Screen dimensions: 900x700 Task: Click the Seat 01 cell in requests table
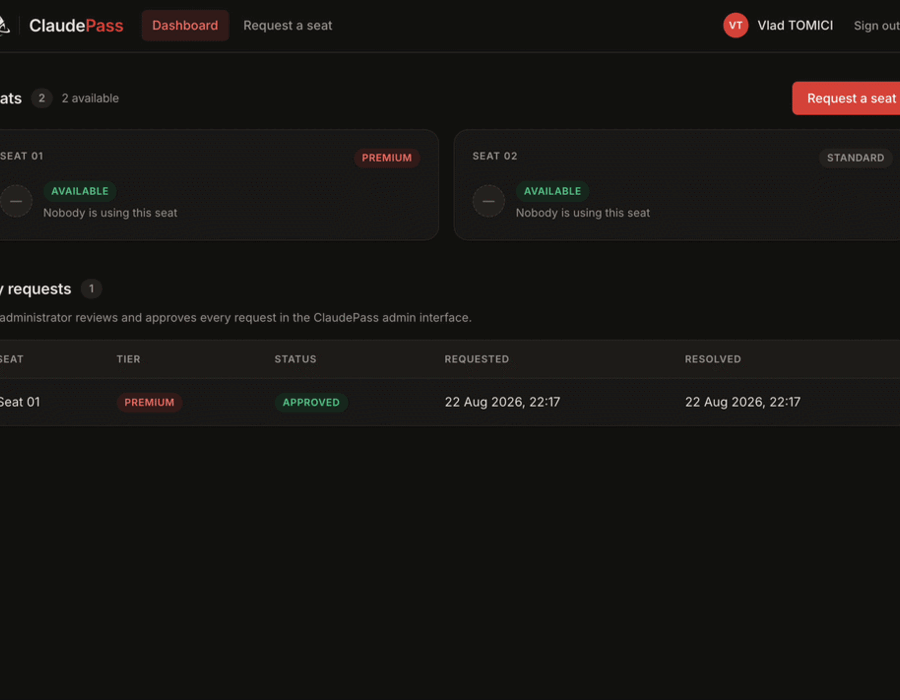tap(20, 402)
